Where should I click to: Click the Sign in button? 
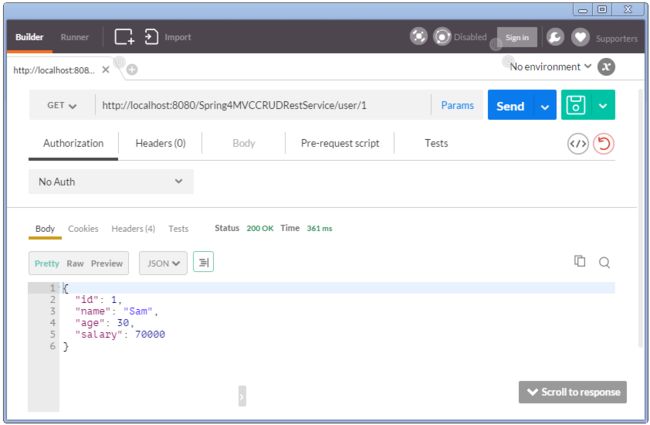pyautogui.click(x=517, y=37)
